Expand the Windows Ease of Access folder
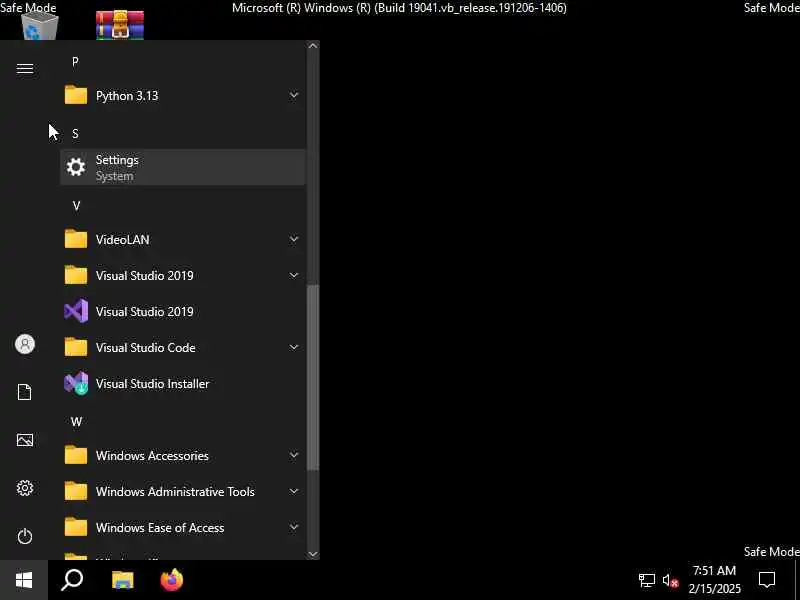This screenshot has width=800, height=600. (x=183, y=528)
